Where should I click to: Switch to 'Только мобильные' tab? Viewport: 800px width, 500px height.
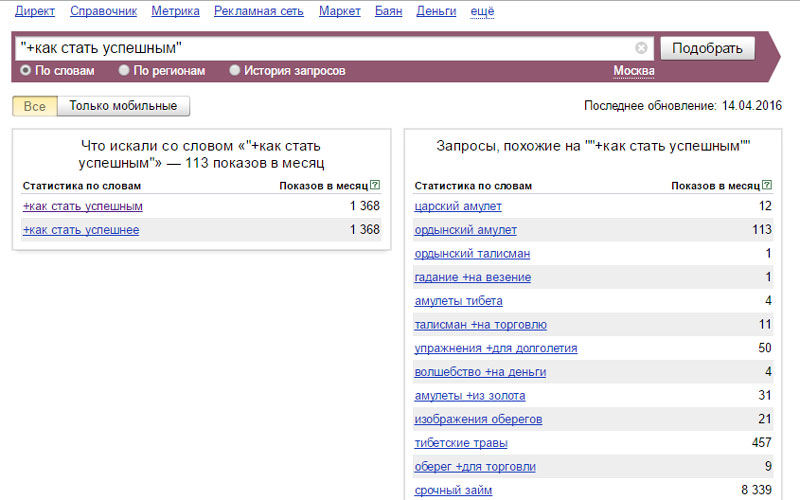point(123,106)
